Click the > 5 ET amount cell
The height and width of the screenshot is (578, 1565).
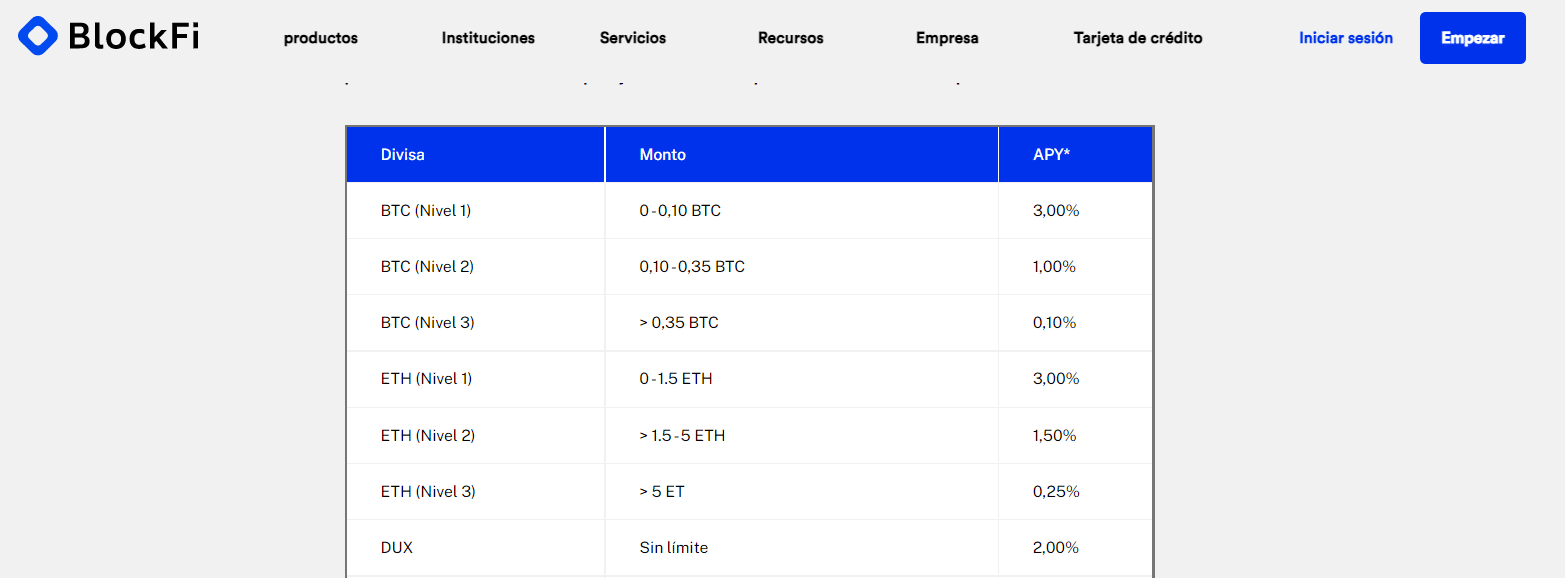coord(802,492)
